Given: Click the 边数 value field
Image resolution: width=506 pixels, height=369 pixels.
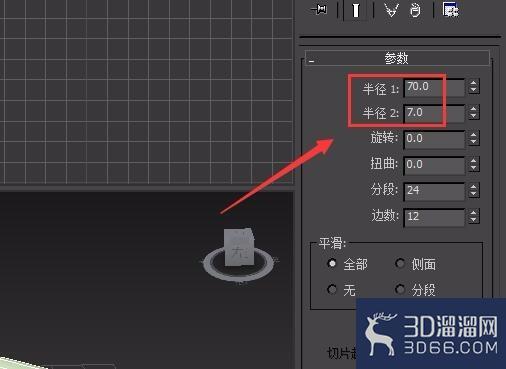Looking at the screenshot, I should point(434,217).
